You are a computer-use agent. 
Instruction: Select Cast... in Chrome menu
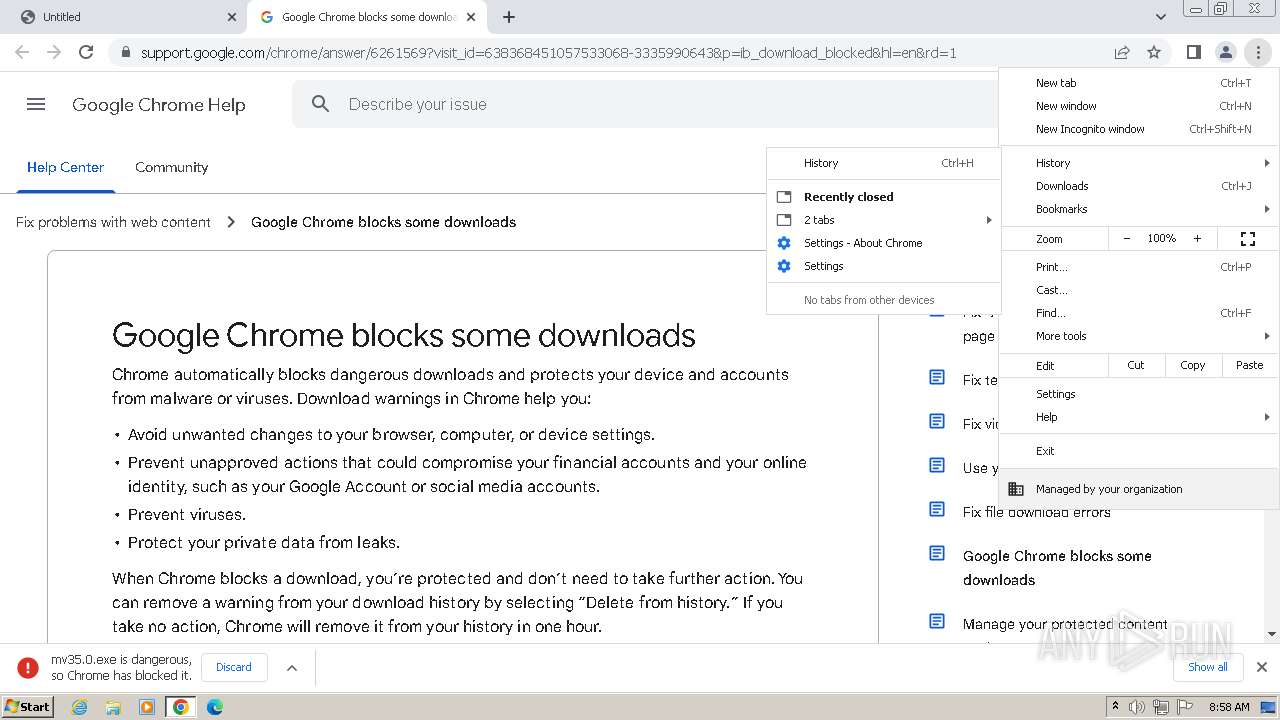[x=1139, y=290]
